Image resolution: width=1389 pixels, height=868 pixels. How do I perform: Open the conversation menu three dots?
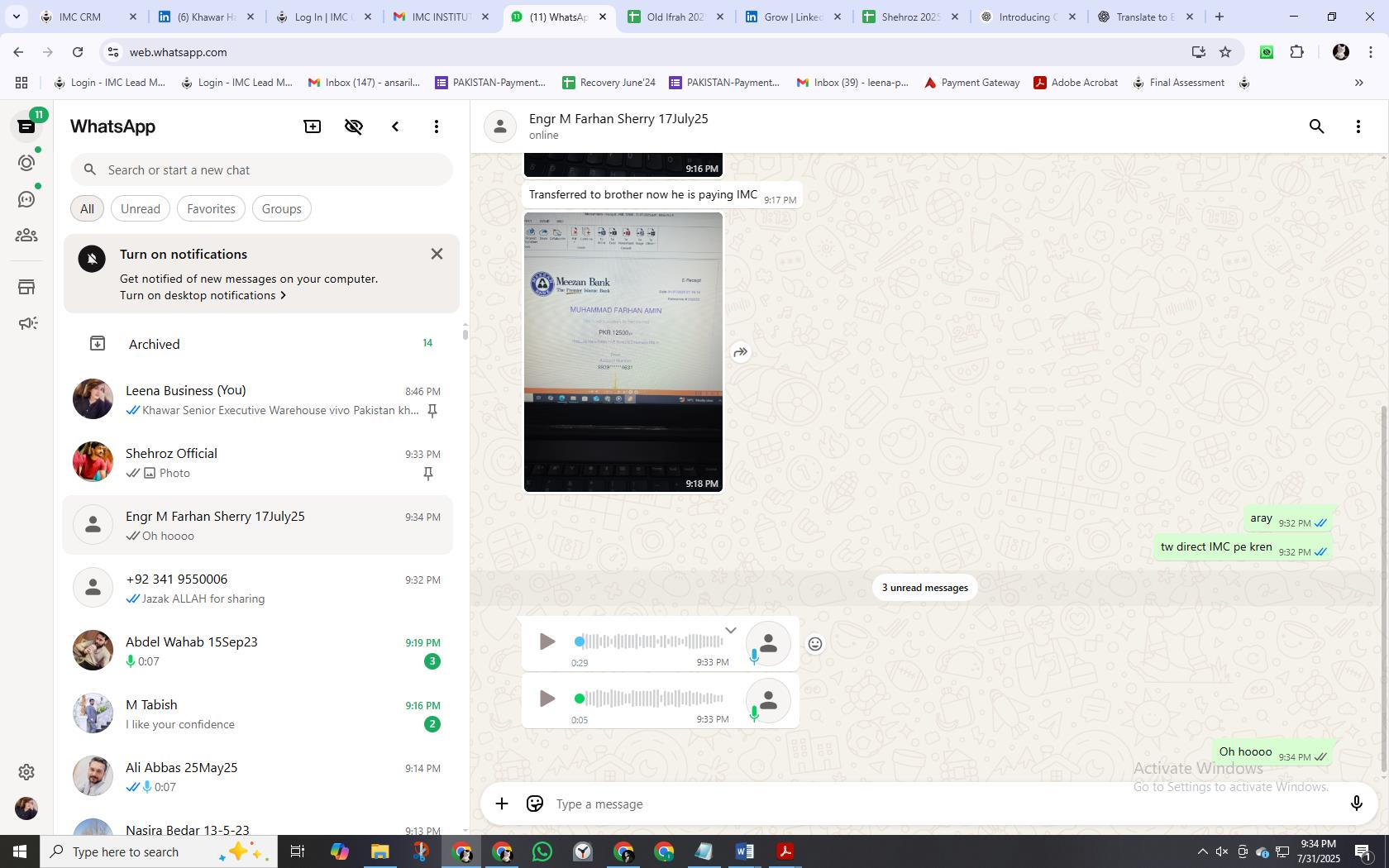[1358, 126]
